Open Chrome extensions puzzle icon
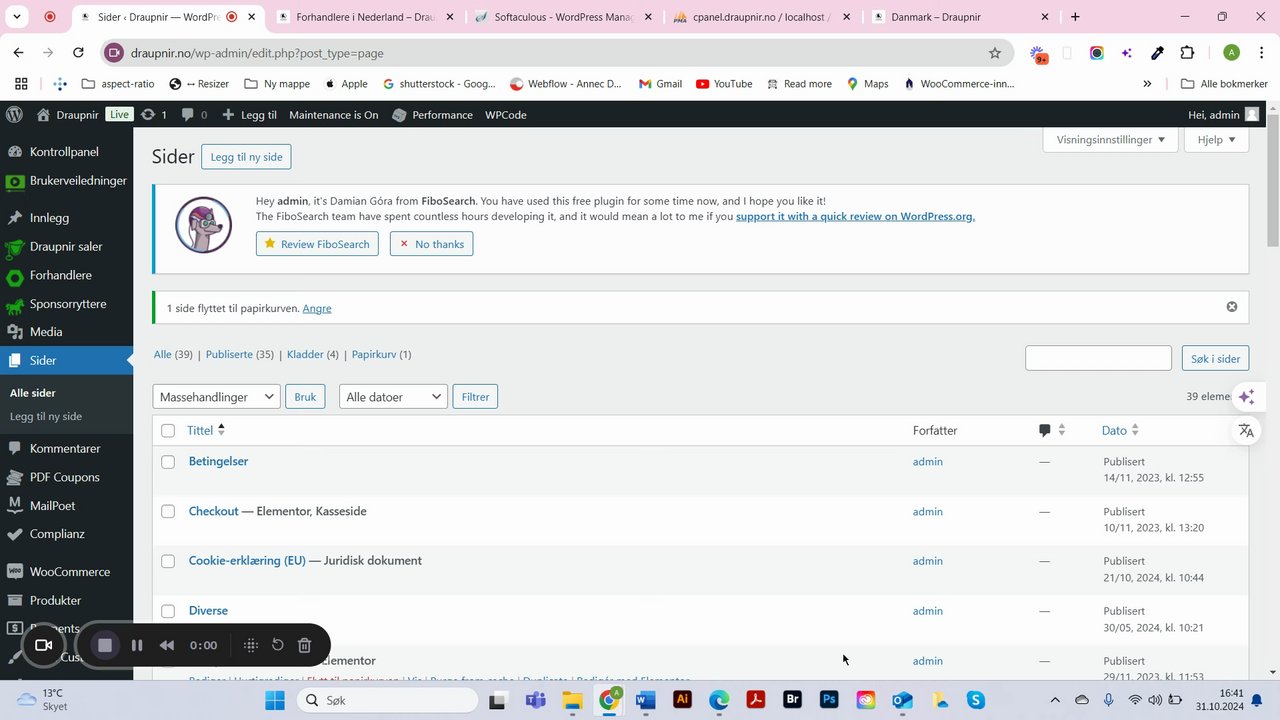Image resolution: width=1280 pixels, height=720 pixels. click(1187, 53)
